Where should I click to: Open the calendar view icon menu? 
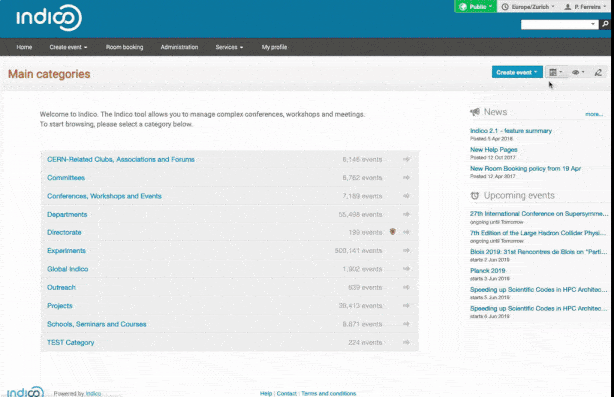[x=556, y=72]
